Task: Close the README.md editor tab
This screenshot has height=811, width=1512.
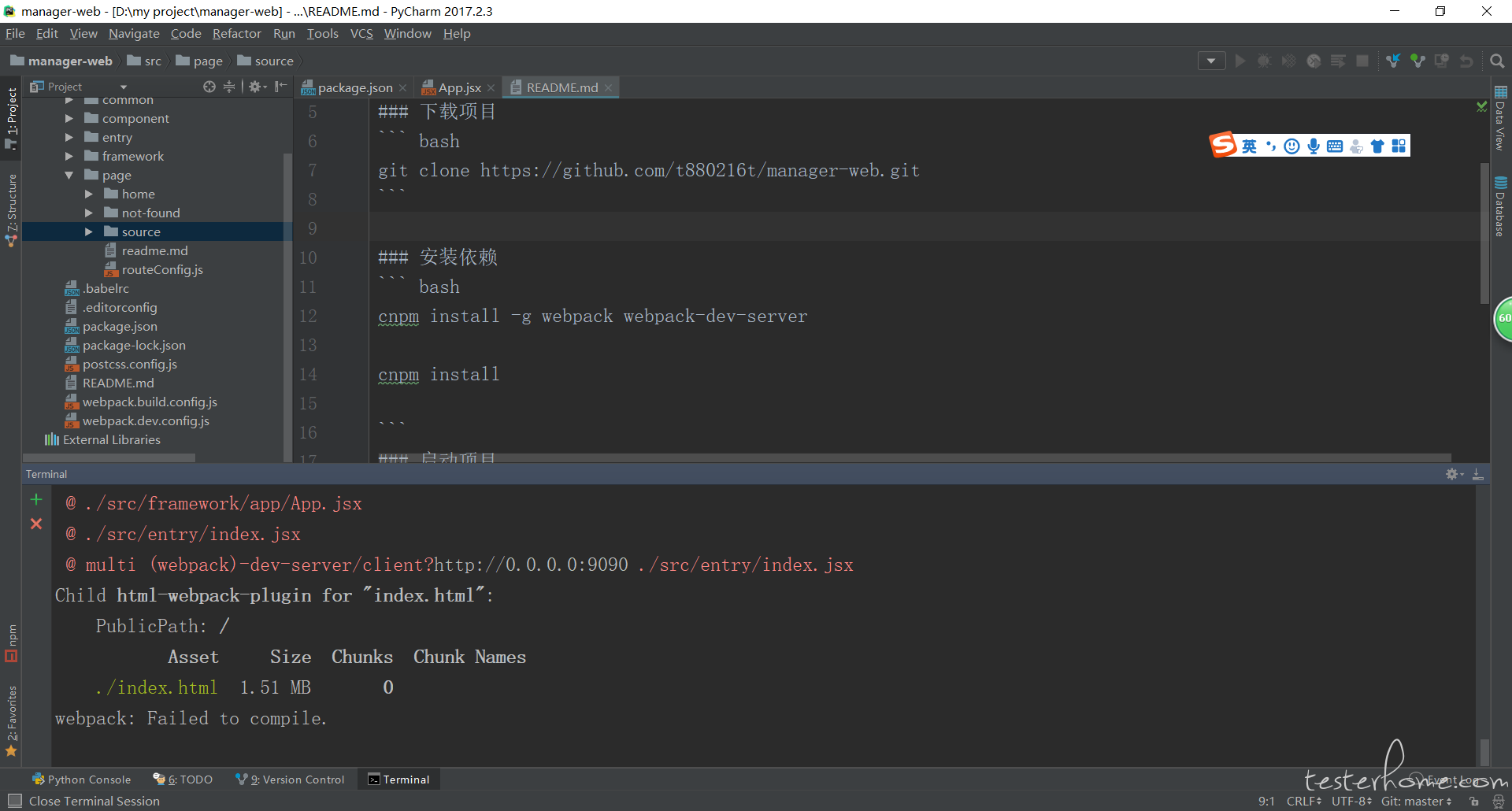Action: tap(609, 87)
